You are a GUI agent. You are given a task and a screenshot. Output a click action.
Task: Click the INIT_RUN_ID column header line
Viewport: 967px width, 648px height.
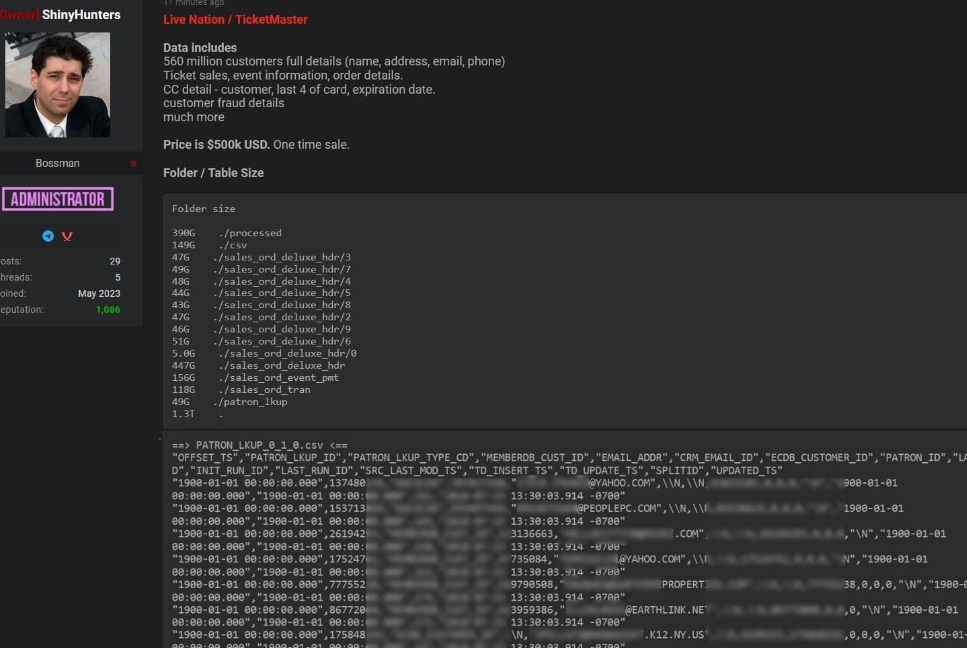click(477, 470)
